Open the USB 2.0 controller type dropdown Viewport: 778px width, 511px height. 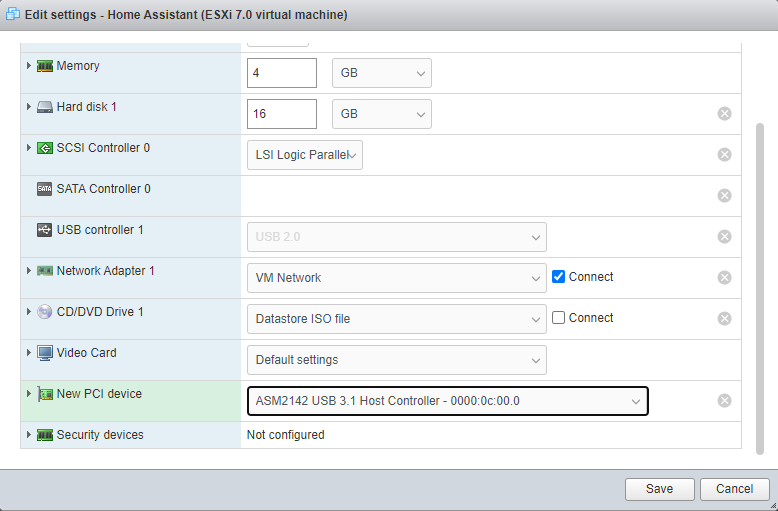click(x=397, y=237)
